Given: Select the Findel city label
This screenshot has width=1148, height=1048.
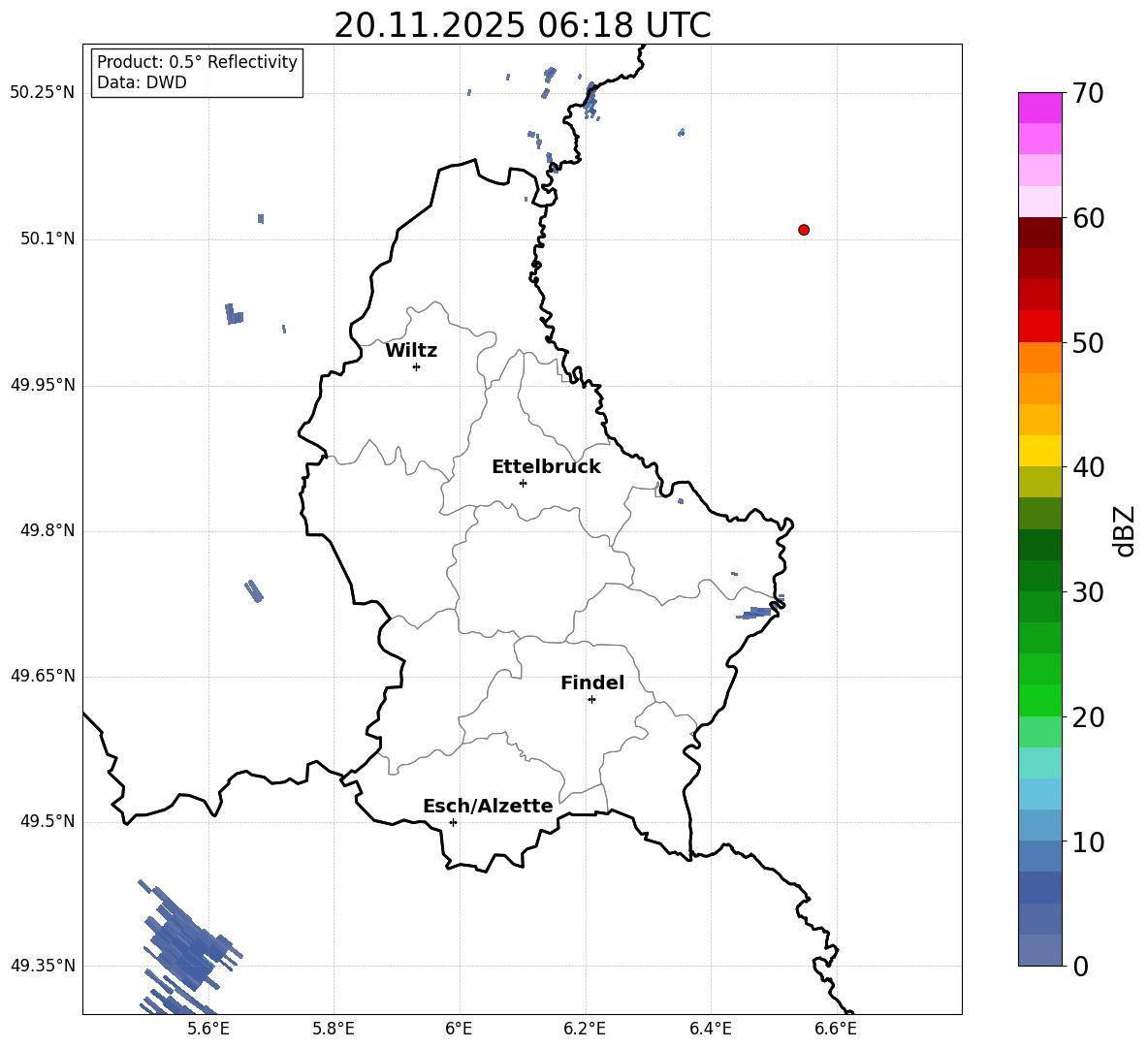Looking at the screenshot, I should click(x=592, y=683).
